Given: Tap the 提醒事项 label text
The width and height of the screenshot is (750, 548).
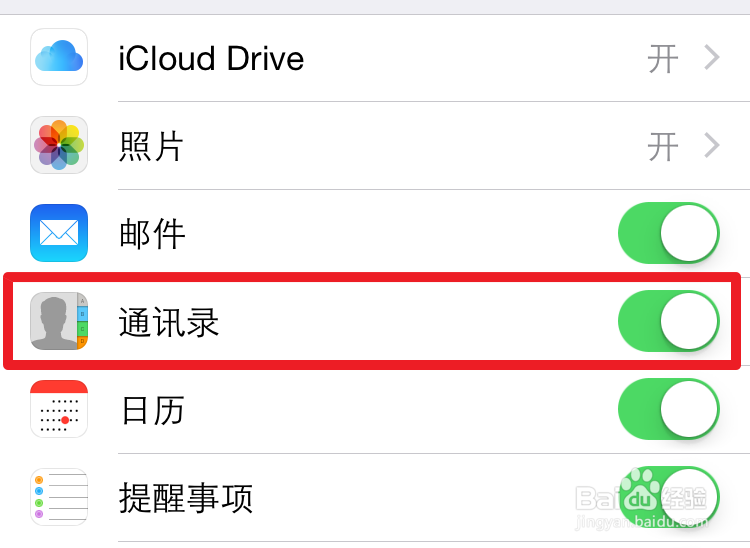Looking at the screenshot, I should (185, 497).
